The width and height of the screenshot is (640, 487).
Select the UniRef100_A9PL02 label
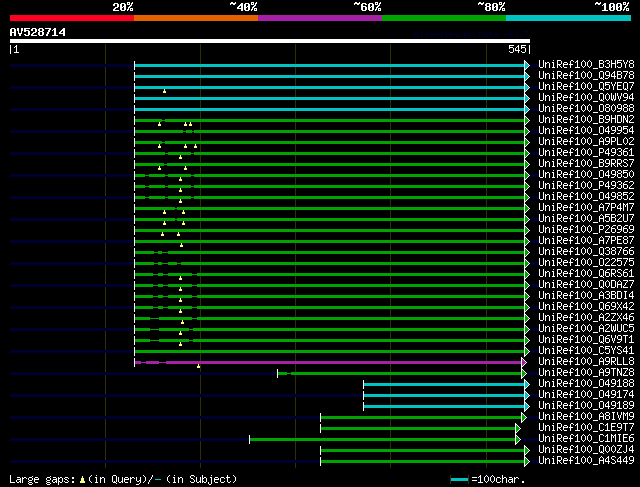pos(586,142)
